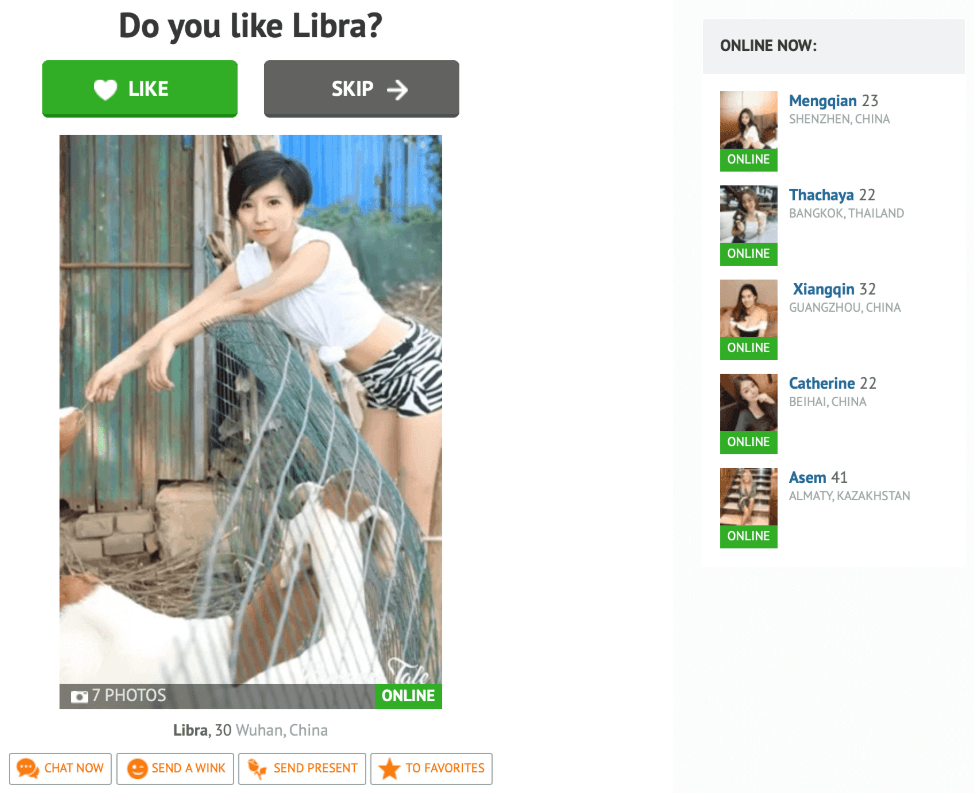Click the rose present icon

point(257,769)
